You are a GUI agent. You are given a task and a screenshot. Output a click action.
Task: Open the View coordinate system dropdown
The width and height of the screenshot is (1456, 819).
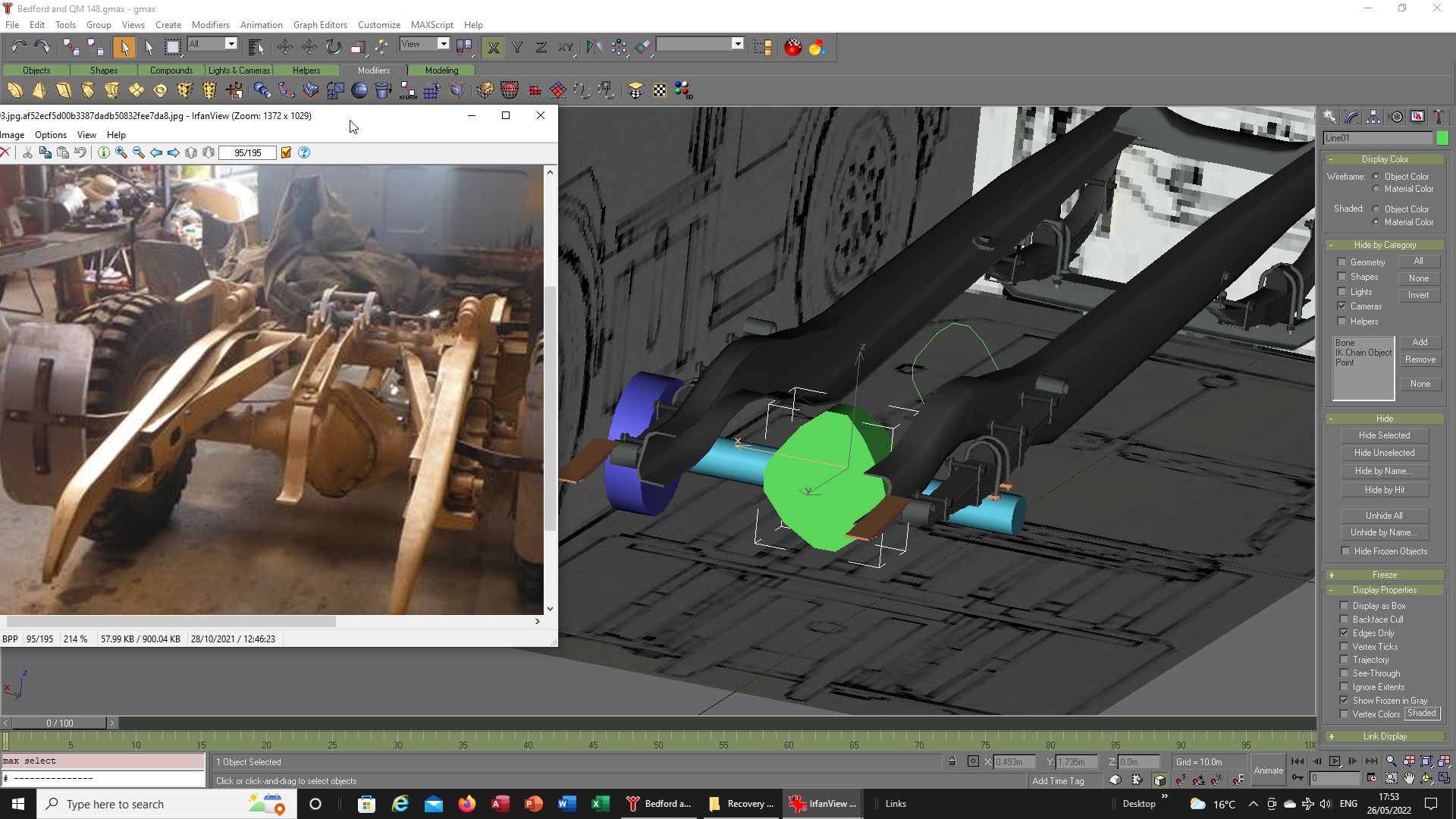tap(425, 44)
